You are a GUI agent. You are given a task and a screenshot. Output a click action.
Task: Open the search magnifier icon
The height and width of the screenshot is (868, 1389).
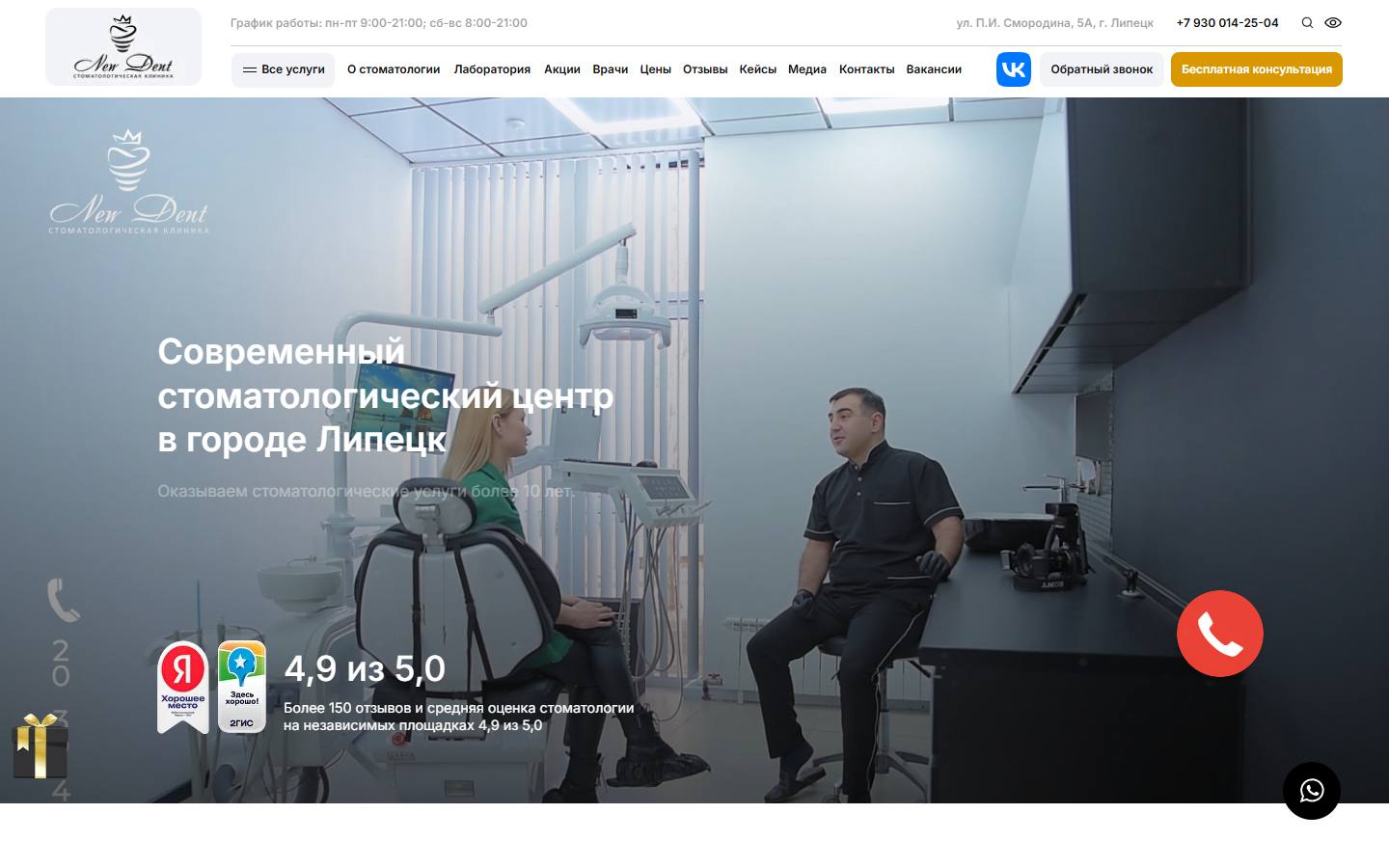(1307, 23)
